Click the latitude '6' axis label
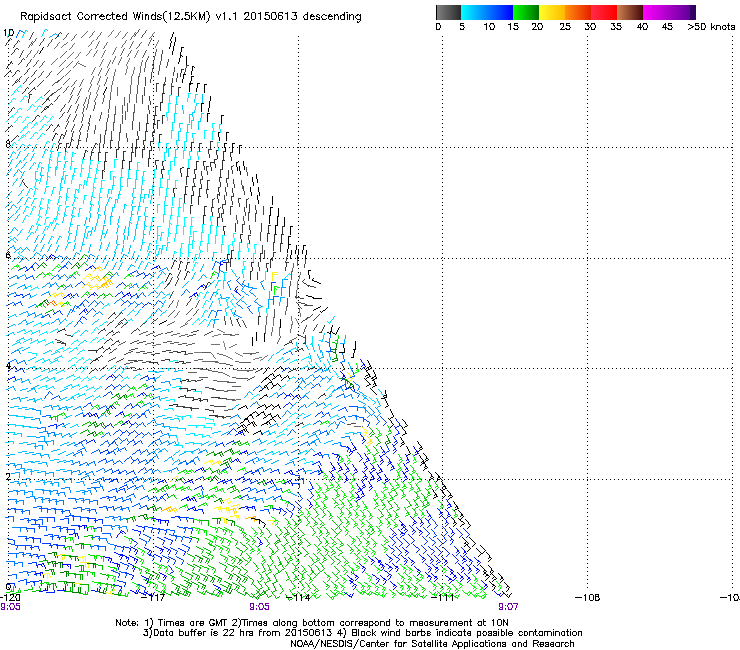 tap(8, 255)
